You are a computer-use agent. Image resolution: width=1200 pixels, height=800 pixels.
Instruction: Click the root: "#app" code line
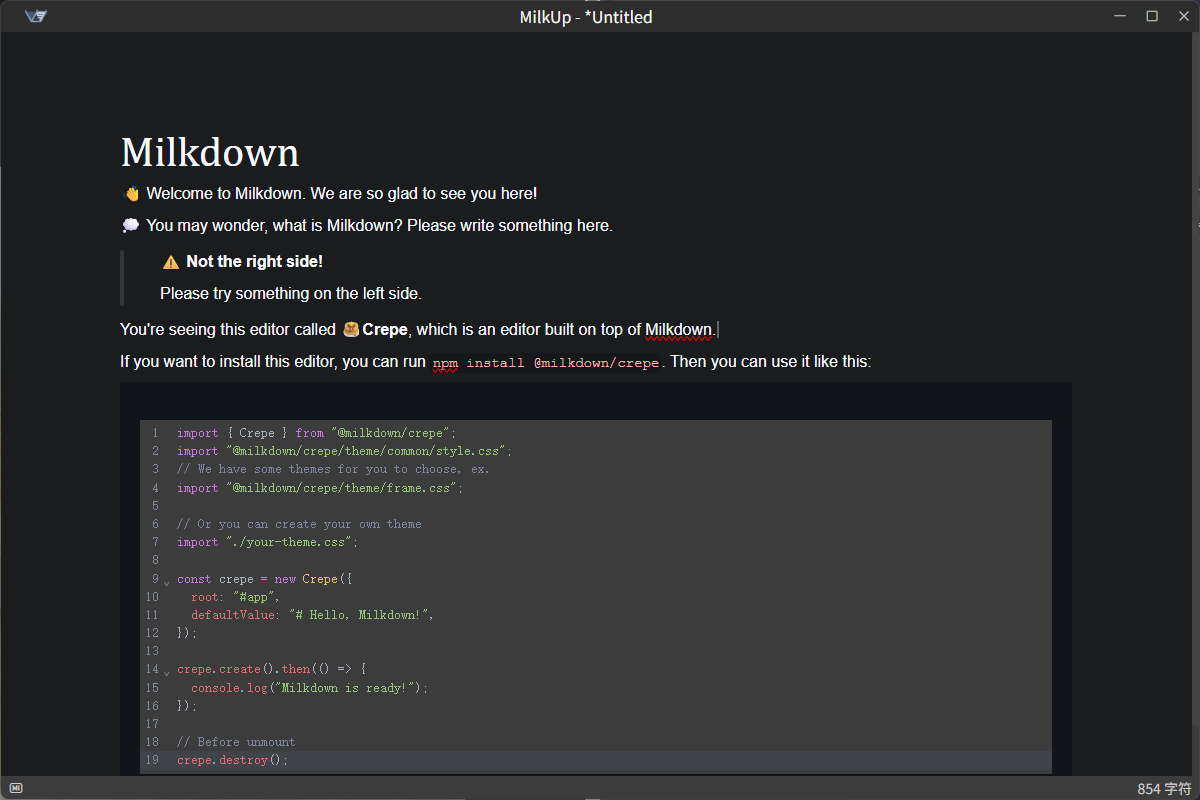click(235, 597)
